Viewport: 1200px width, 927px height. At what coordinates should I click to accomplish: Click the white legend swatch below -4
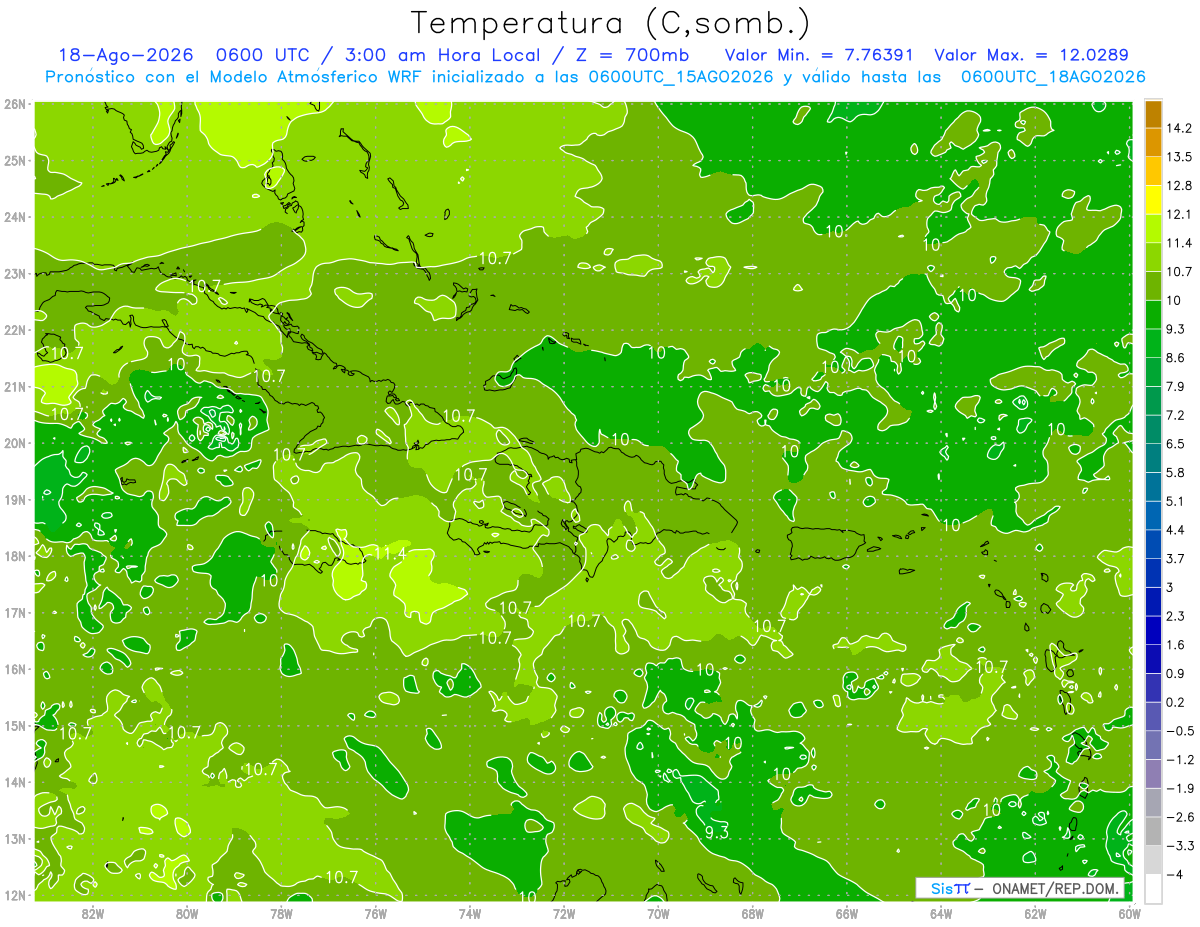tap(1153, 888)
